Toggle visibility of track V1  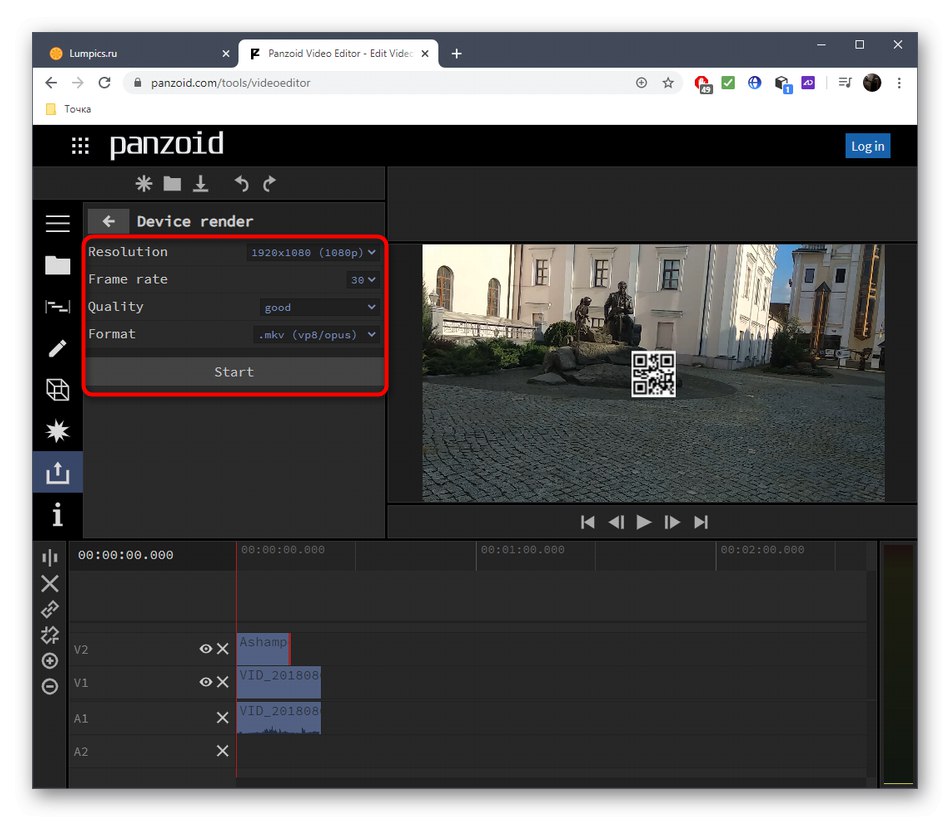click(205, 682)
